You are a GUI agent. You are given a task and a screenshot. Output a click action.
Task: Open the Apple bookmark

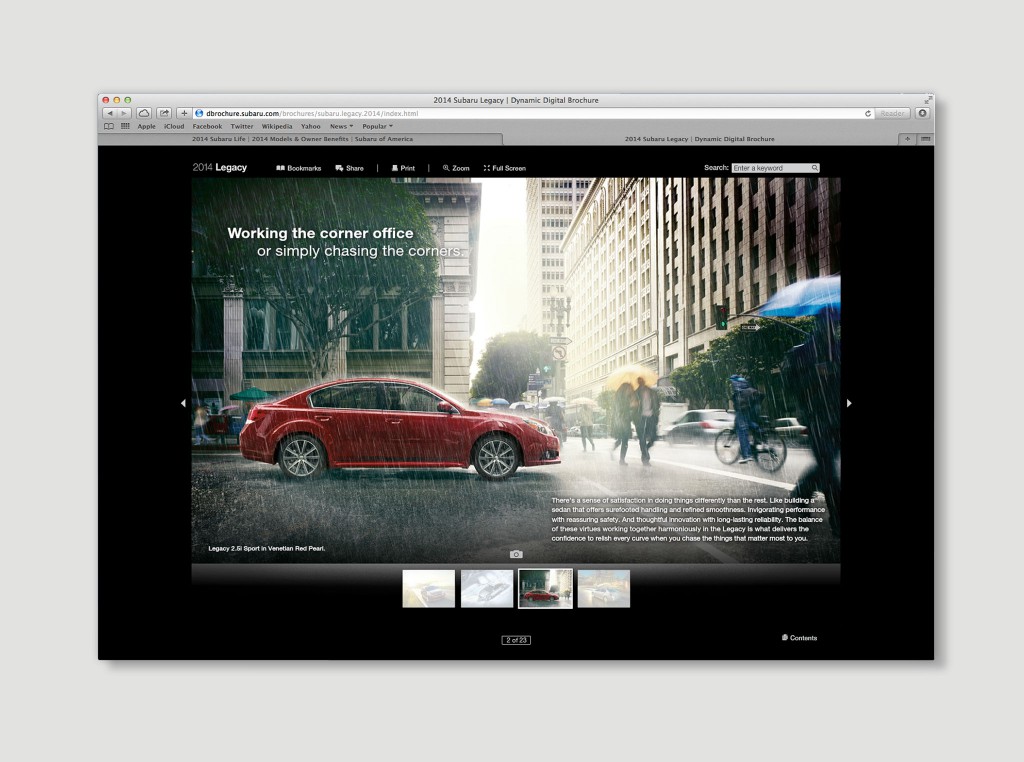146,127
